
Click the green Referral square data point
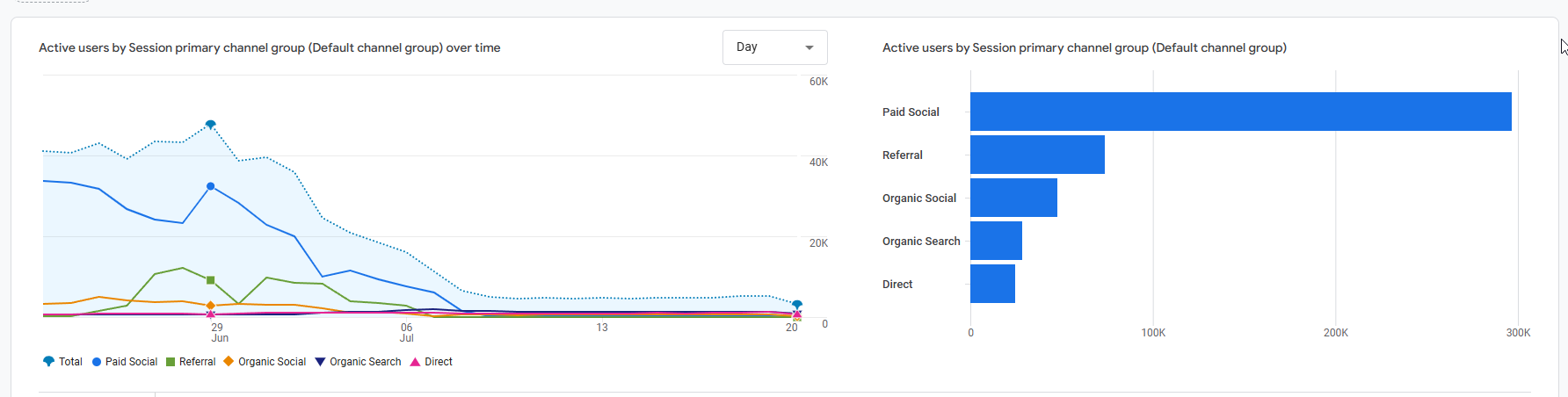click(x=210, y=280)
